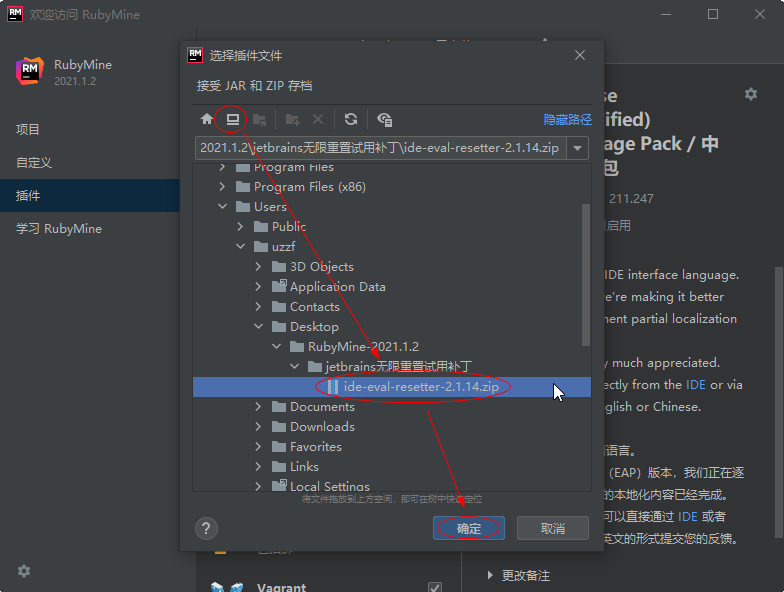Click the plugin details panel scrollbar

click(779, 402)
